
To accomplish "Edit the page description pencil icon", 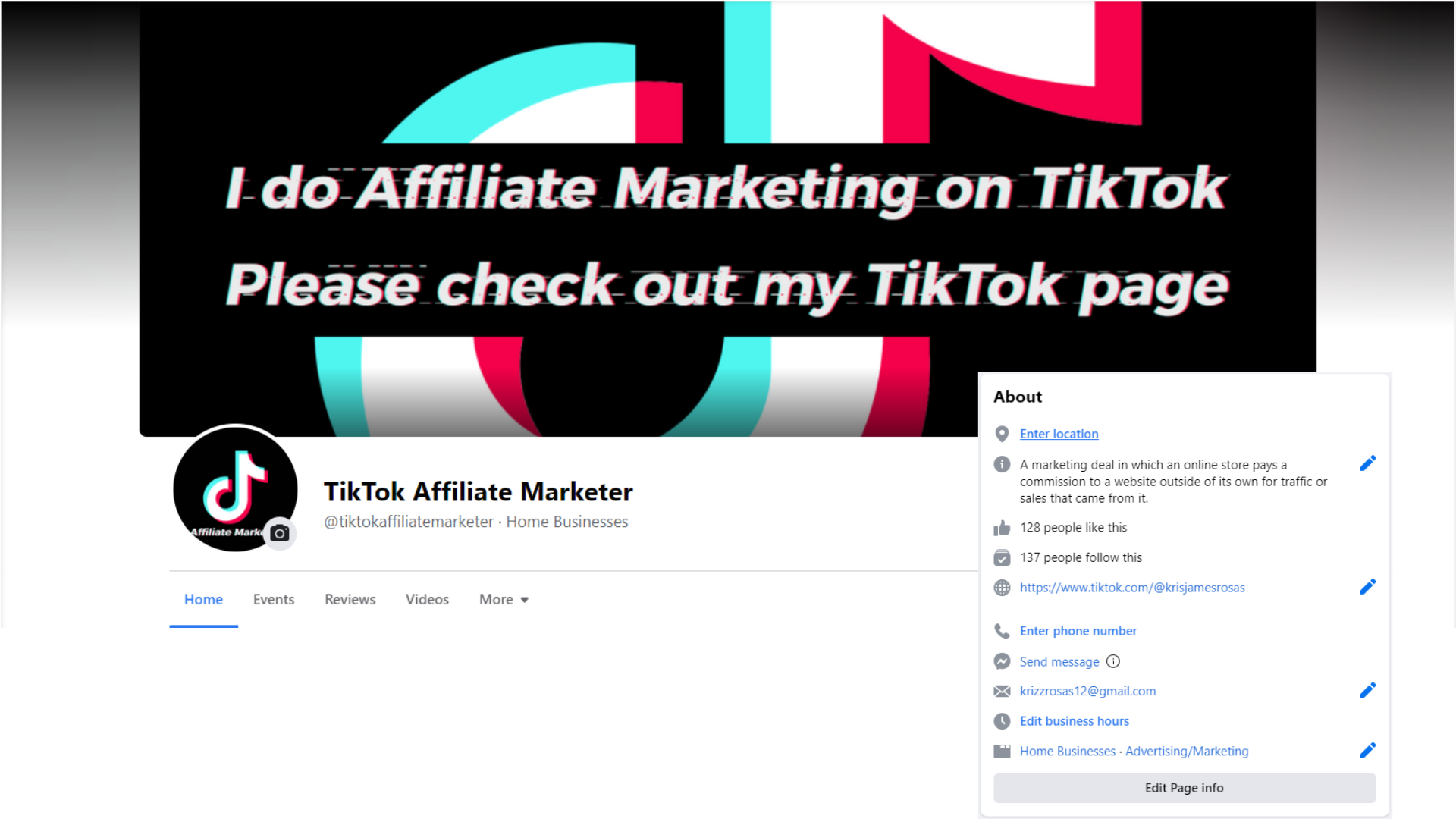I will tap(1367, 463).
